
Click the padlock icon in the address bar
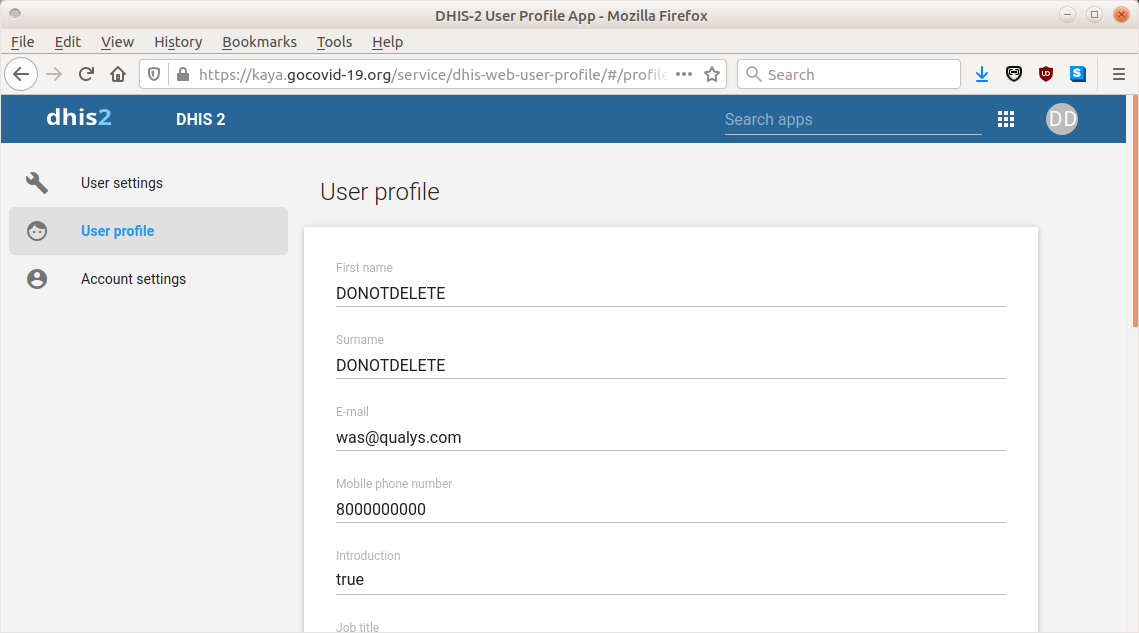(182, 74)
